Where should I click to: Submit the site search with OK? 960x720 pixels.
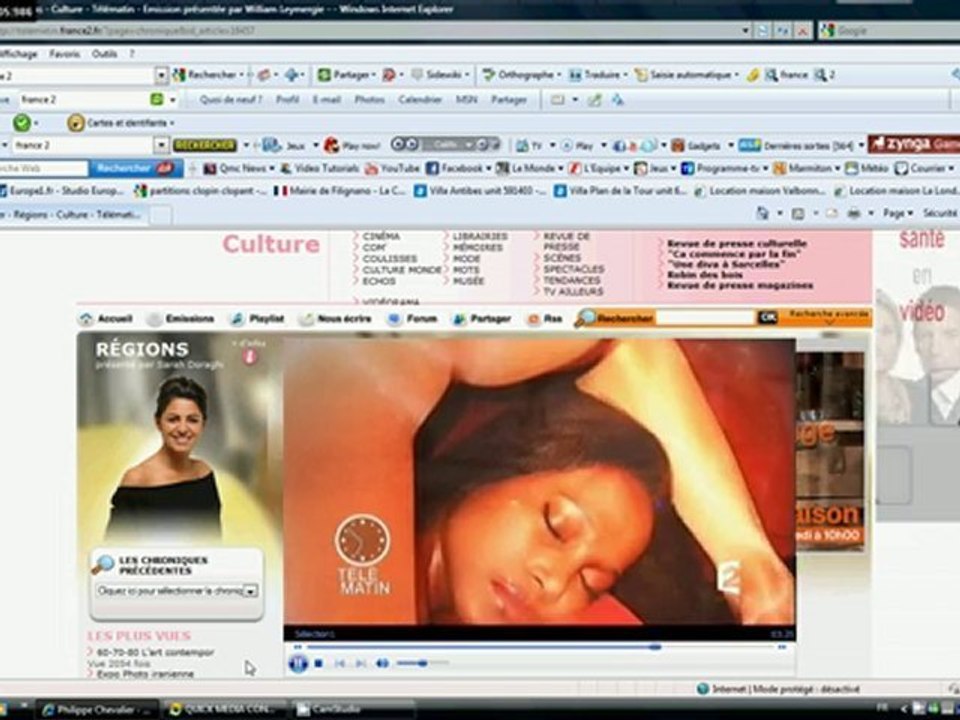coord(767,318)
